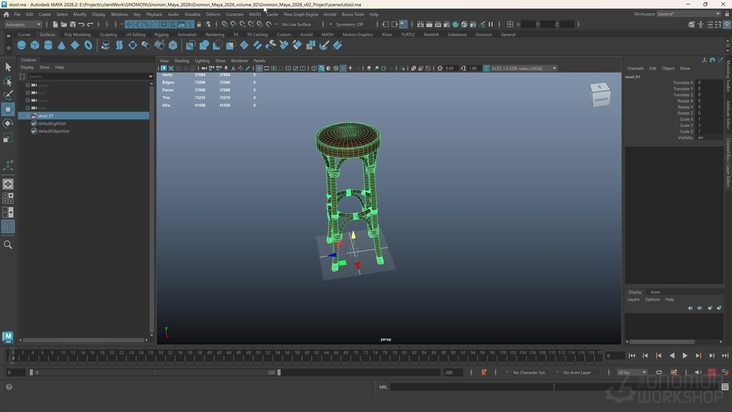The height and width of the screenshot is (412, 732).
Task: Toggle the four-pane layout button
Action: click(8, 198)
